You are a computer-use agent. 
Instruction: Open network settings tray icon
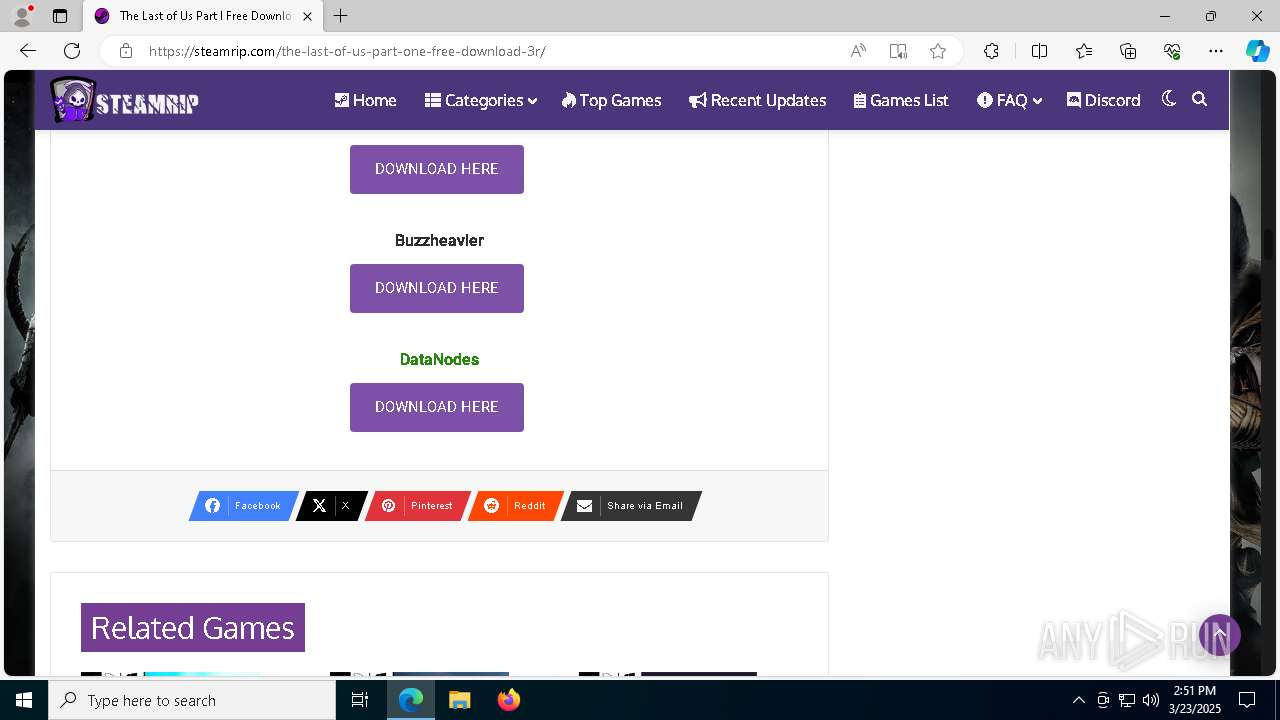[1127, 700]
